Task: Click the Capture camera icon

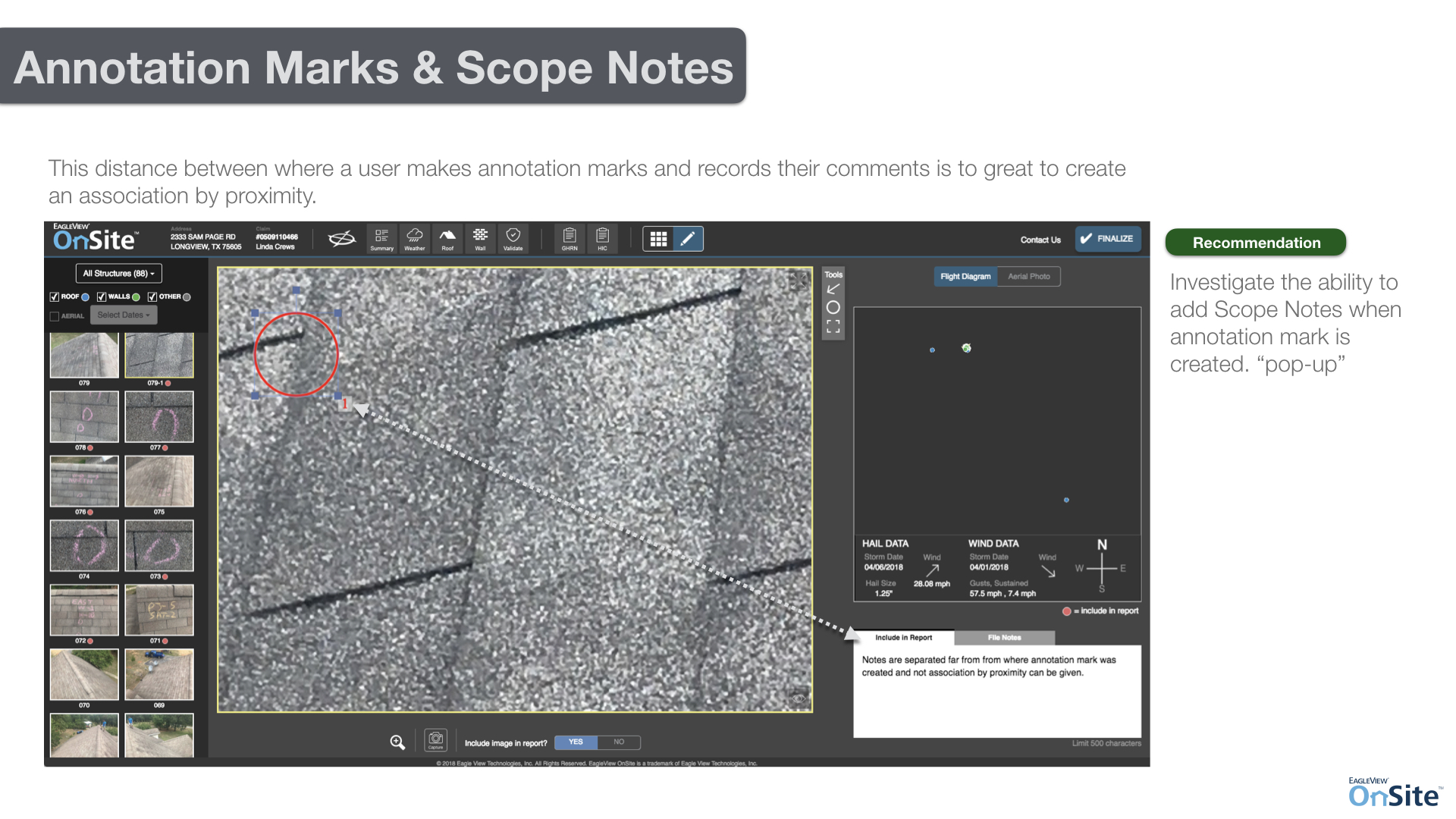Action: [x=435, y=740]
